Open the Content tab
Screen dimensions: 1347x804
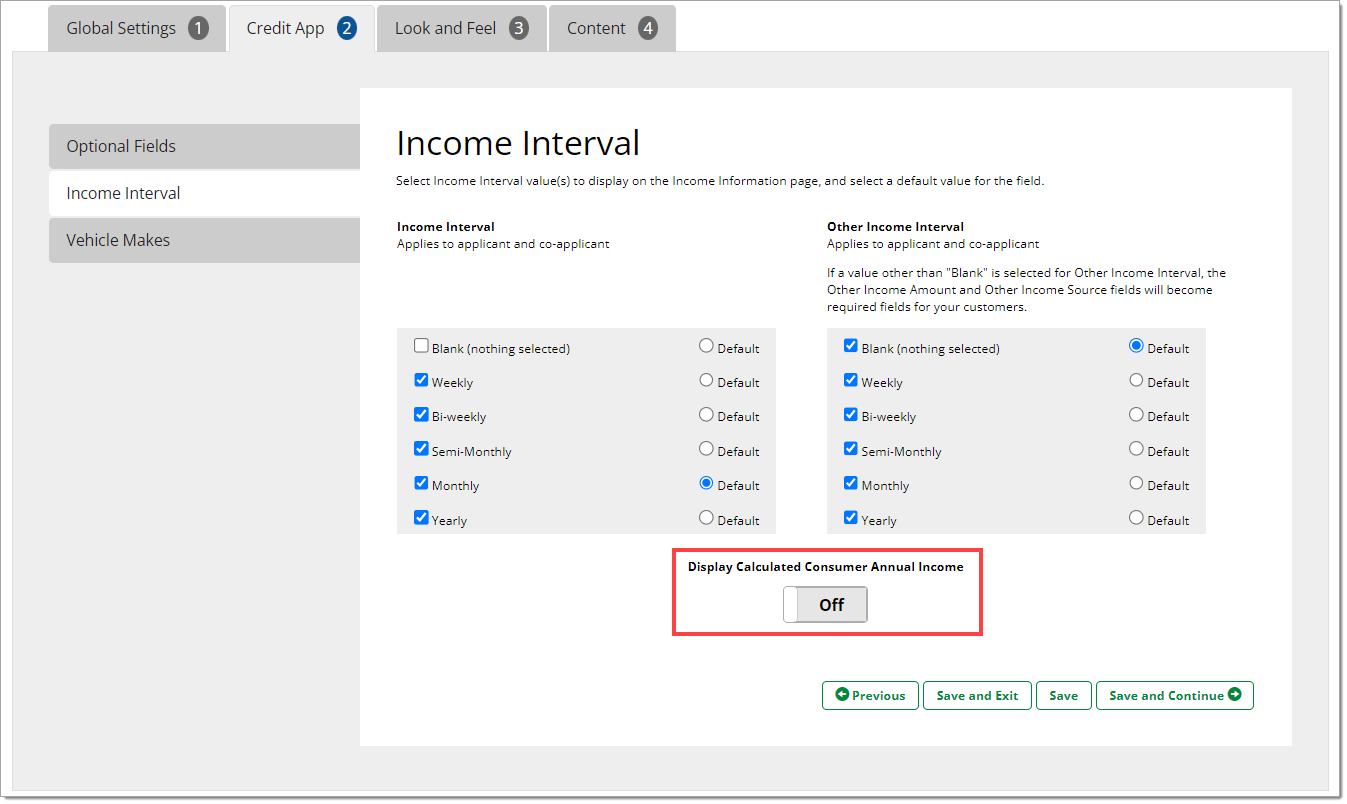coord(612,28)
